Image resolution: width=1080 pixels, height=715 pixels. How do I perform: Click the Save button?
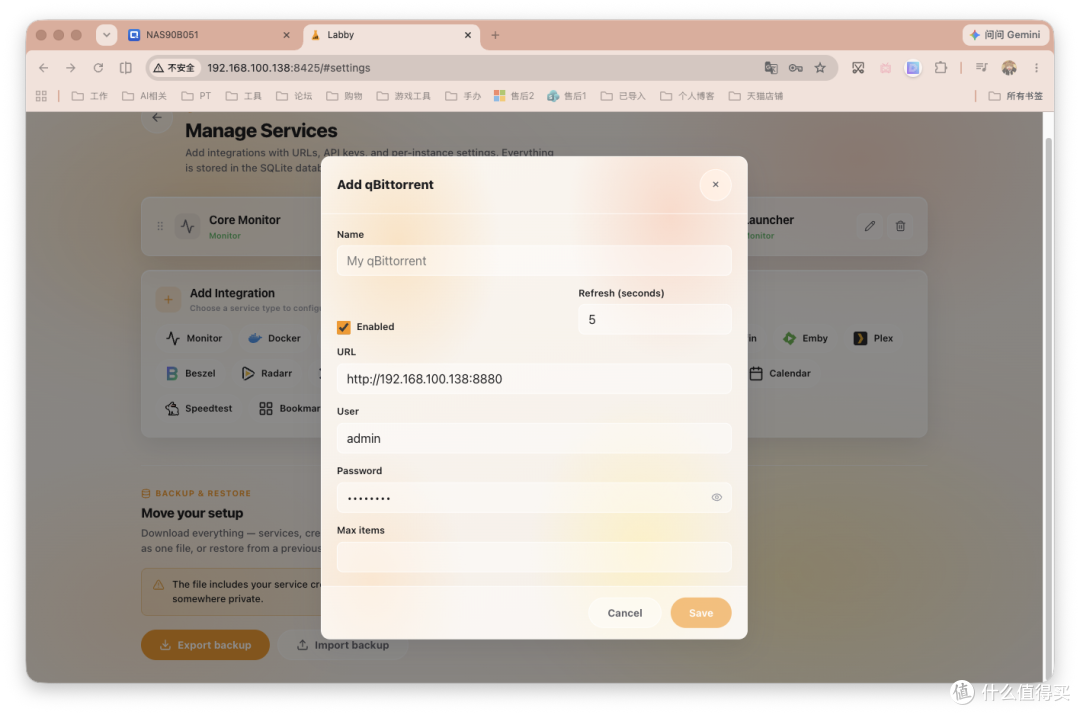[x=700, y=613]
